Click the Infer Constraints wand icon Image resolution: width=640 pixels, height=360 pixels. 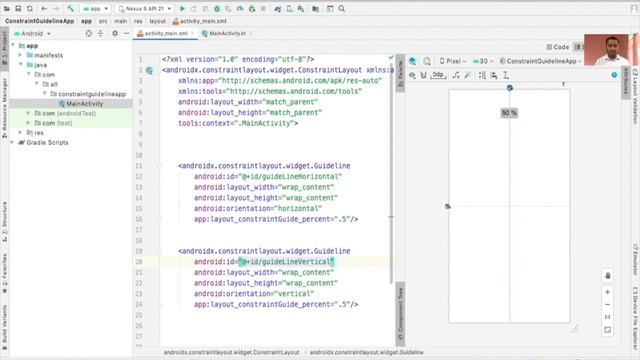tap(468, 76)
